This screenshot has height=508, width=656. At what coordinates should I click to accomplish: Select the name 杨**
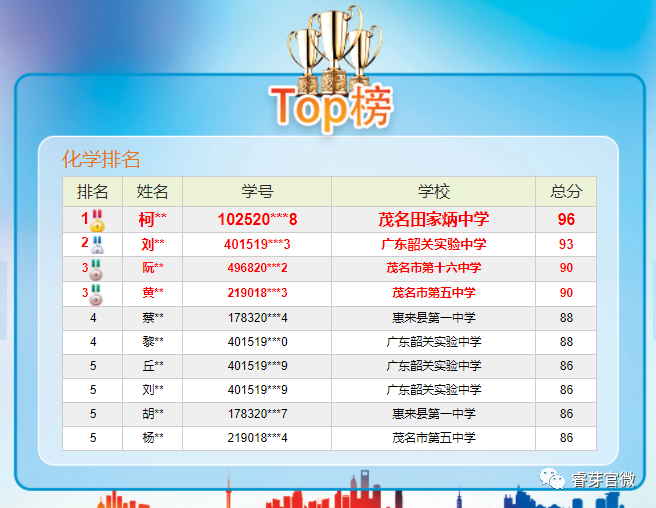pyautogui.click(x=153, y=438)
